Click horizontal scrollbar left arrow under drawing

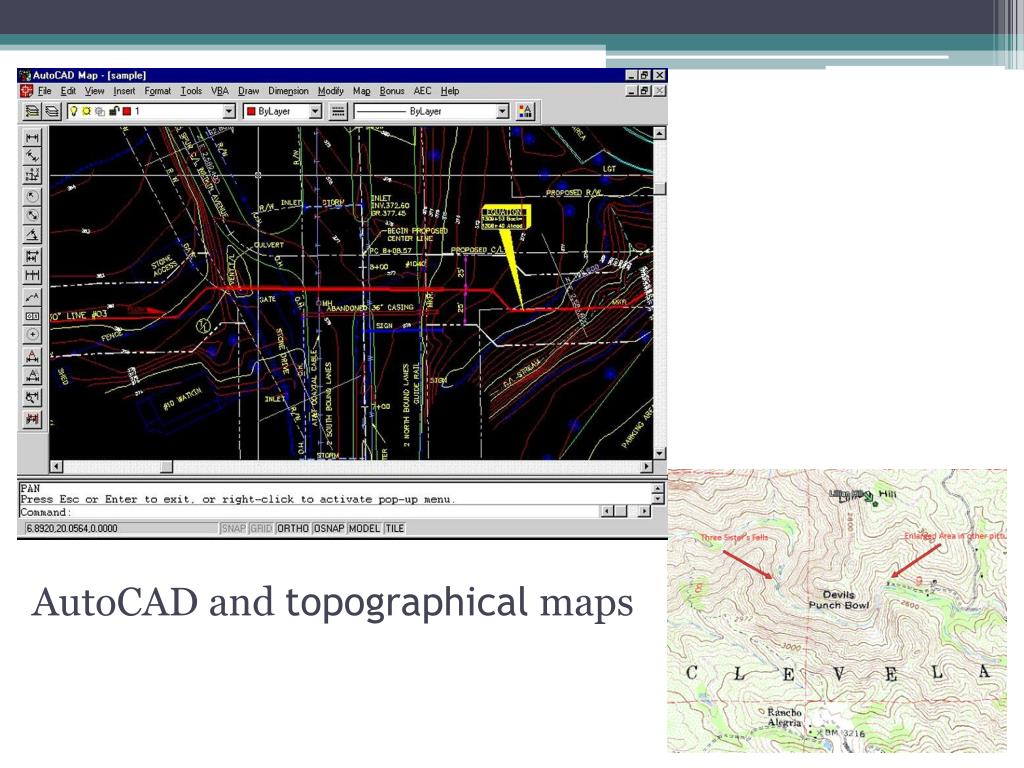[x=56, y=466]
